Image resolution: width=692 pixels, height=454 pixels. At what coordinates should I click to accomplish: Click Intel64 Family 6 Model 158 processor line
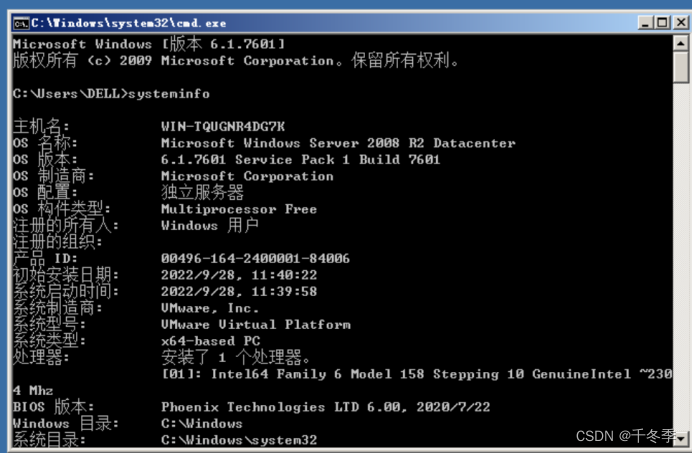(x=417, y=374)
